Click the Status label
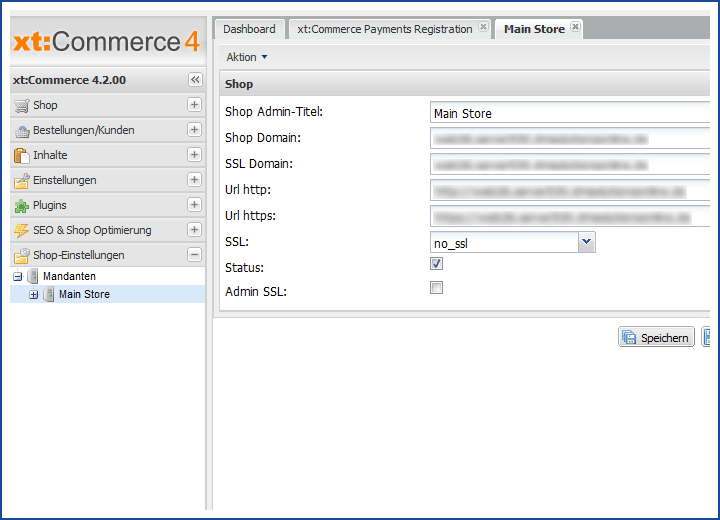 click(x=244, y=268)
